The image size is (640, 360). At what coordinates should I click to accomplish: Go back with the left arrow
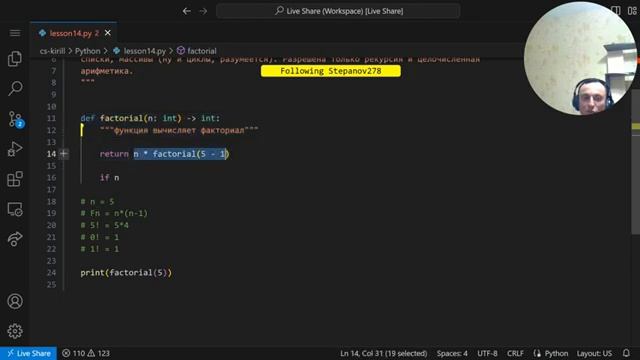coord(187,11)
